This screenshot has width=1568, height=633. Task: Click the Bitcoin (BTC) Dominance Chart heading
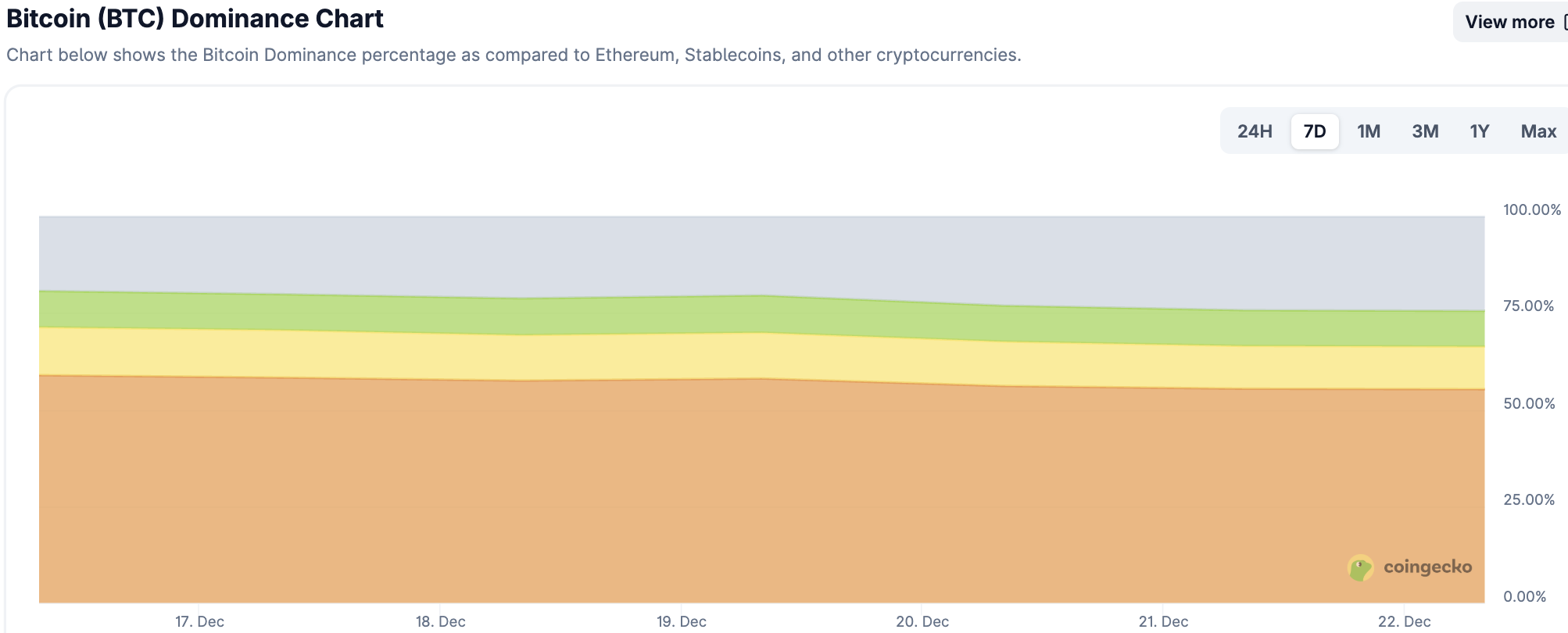[x=195, y=19]
